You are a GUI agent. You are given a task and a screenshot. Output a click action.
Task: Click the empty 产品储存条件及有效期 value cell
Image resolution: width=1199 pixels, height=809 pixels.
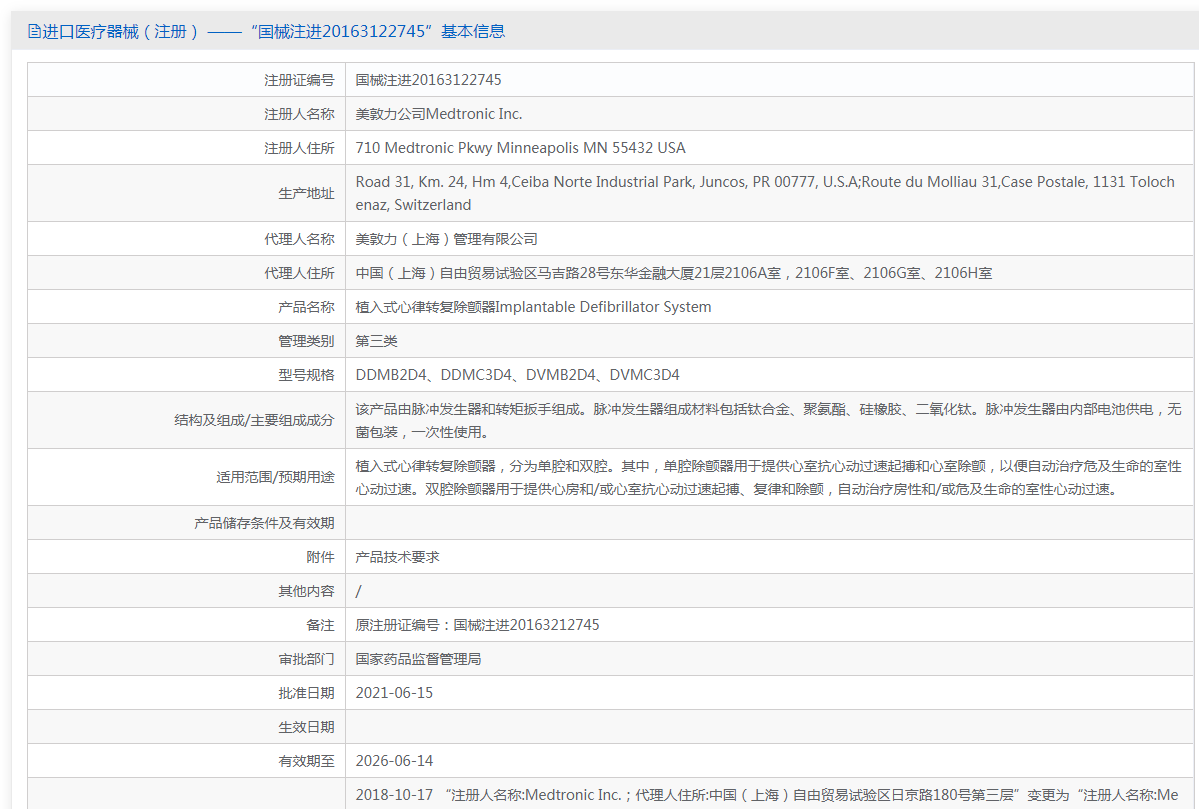point(770,523)
